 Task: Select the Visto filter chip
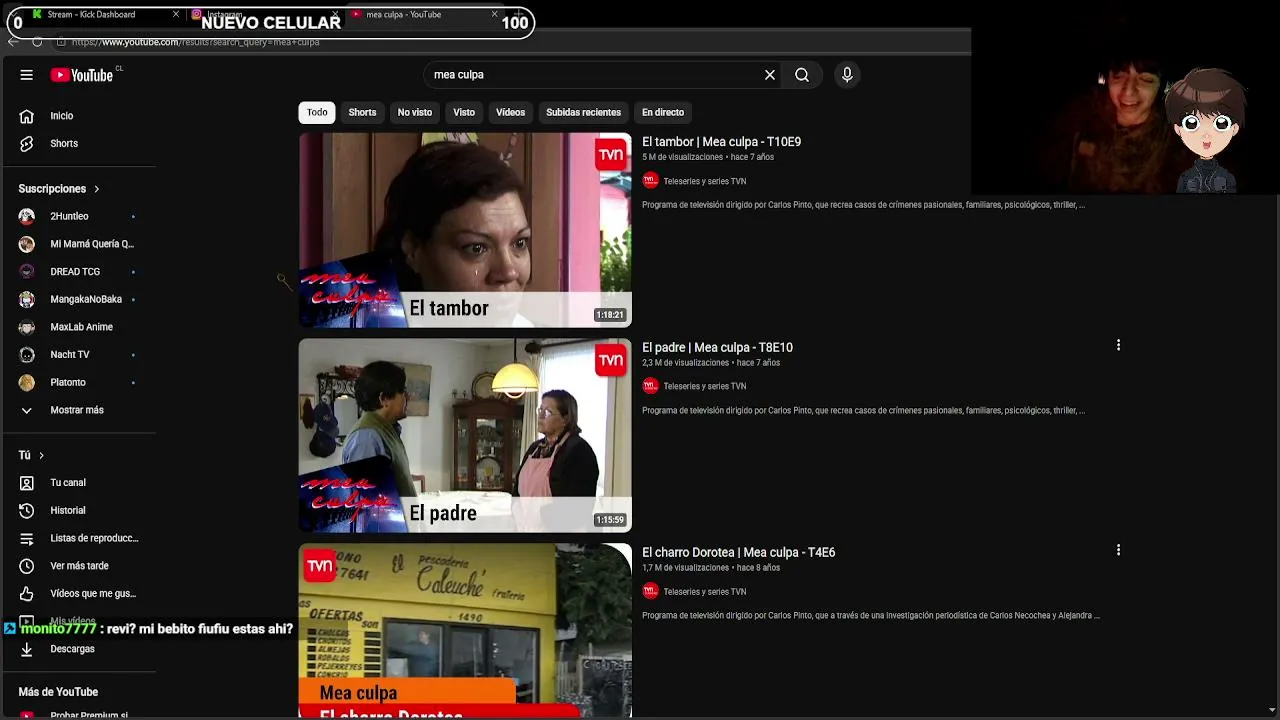pyautogui.click(x=464, y=112)
